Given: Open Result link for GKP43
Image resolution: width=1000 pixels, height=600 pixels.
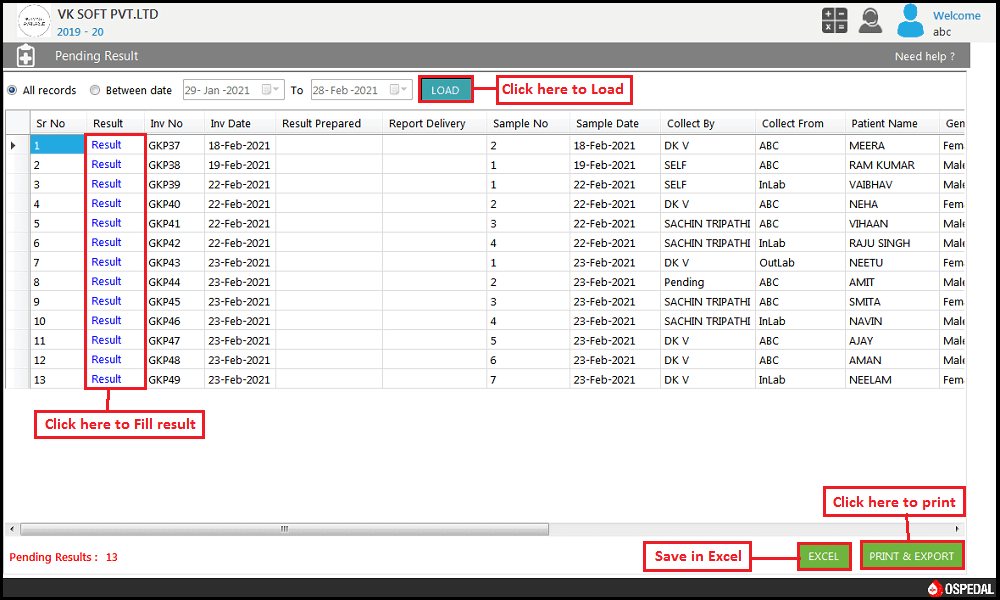Looking at the screenshot, I should (x=106, y=261).
